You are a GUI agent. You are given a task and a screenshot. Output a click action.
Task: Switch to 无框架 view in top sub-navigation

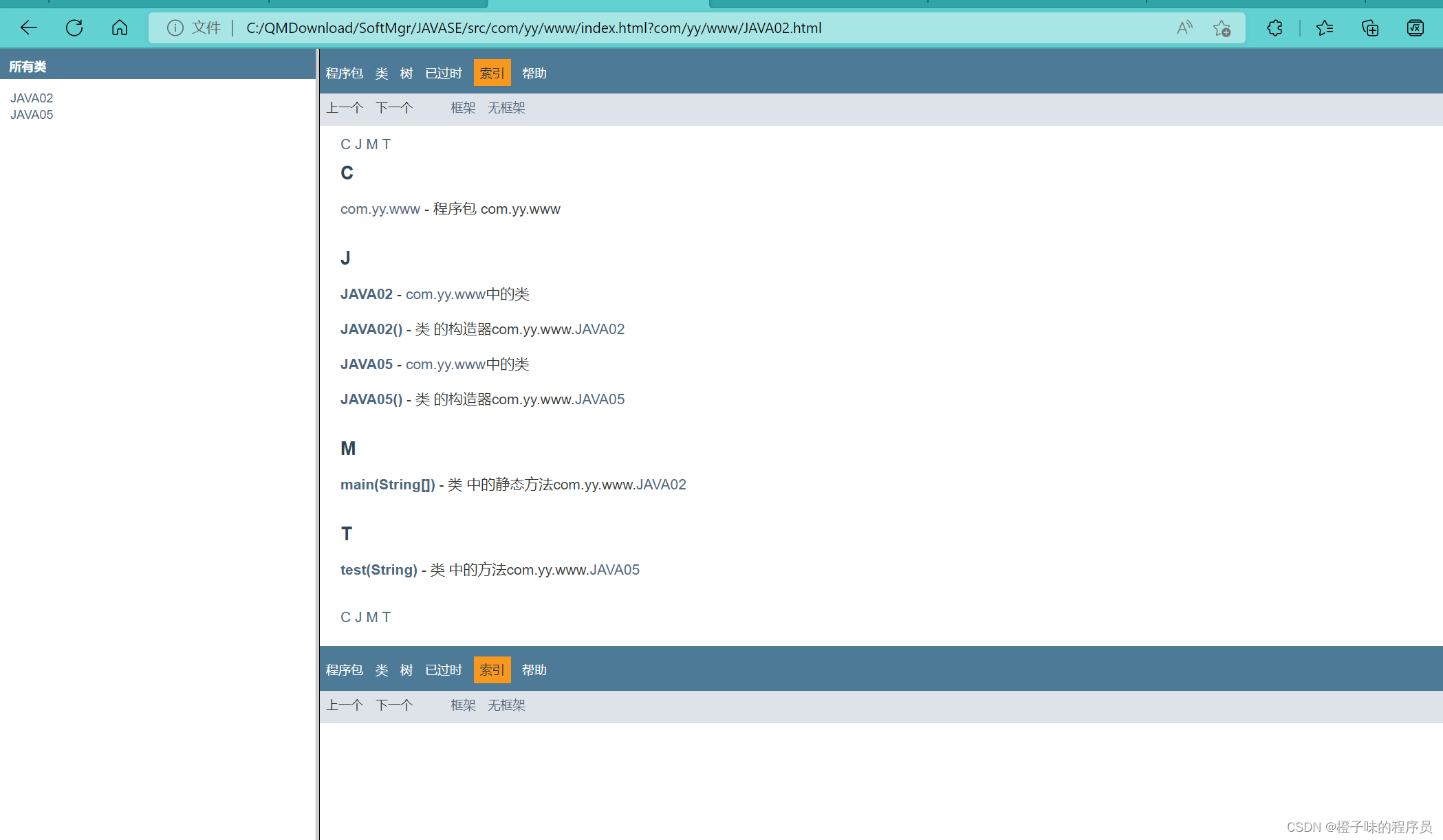pyautogui.click(x=507, y=108)
